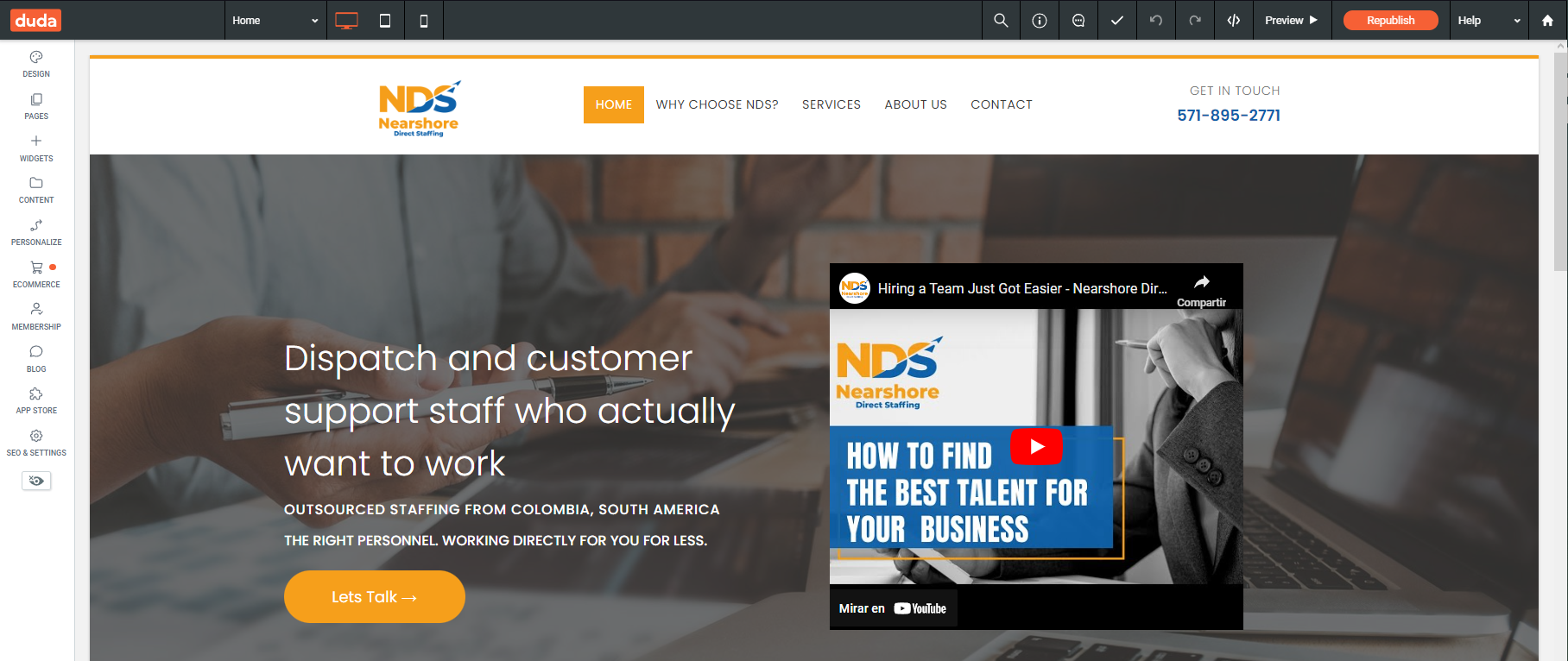Click the phone number 571-895-2771
Viewport: 1568px width, 661px height.
pos(1229,116)
